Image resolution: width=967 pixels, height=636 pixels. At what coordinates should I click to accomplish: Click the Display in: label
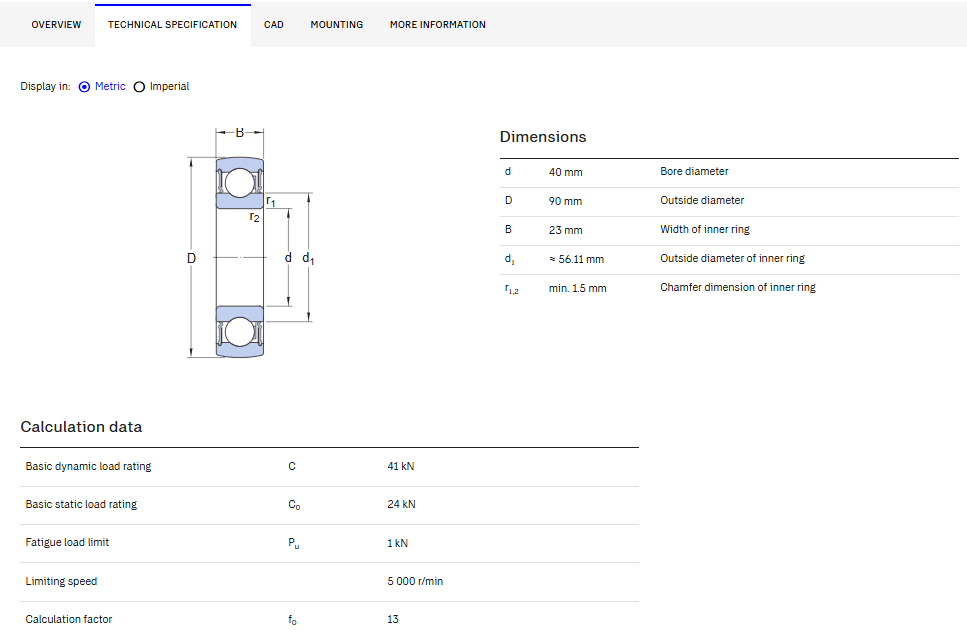coord(46,86)
